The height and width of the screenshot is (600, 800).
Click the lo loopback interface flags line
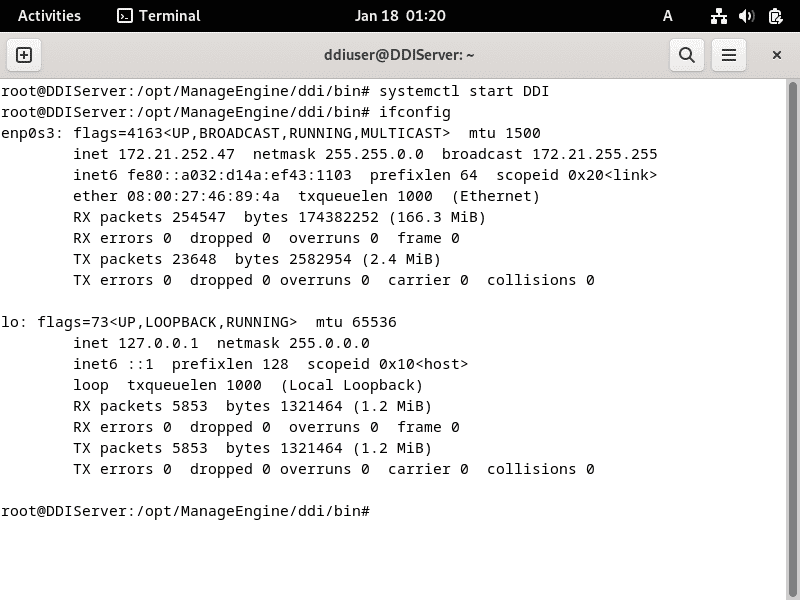pyautogui.click(x=199, y=322)
